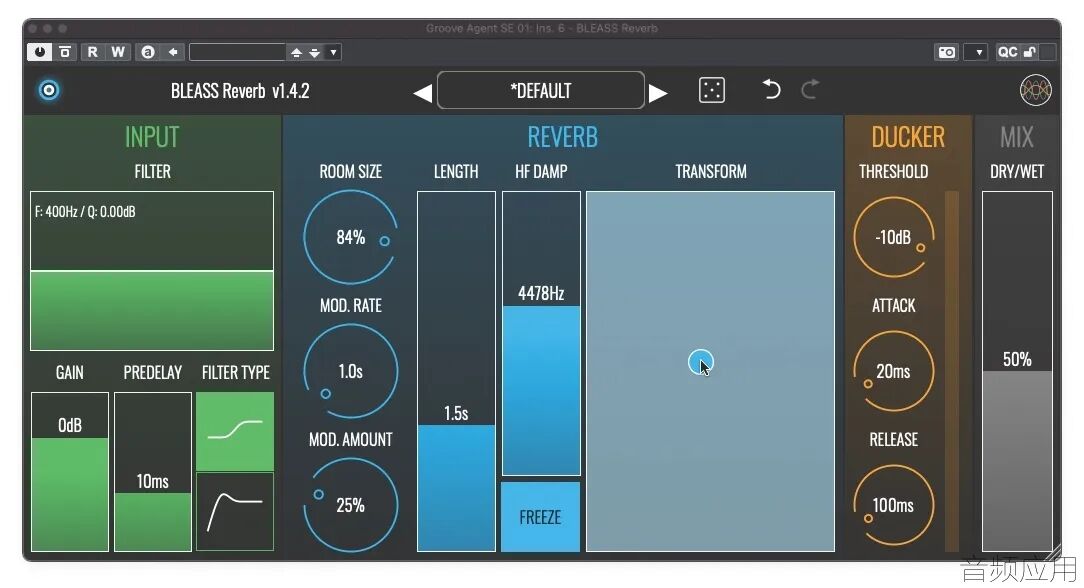Adjust the PREDELAY slider

click(x=153, y=472)
